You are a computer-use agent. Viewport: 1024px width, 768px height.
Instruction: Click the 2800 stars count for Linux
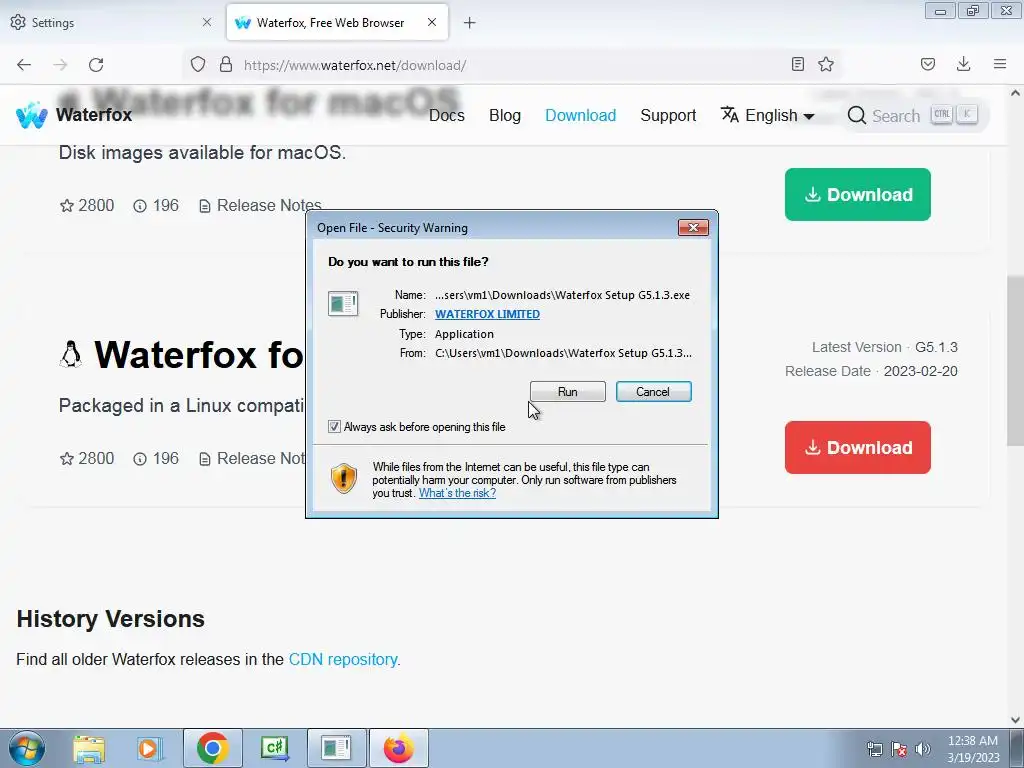click(x=87, y=458)
